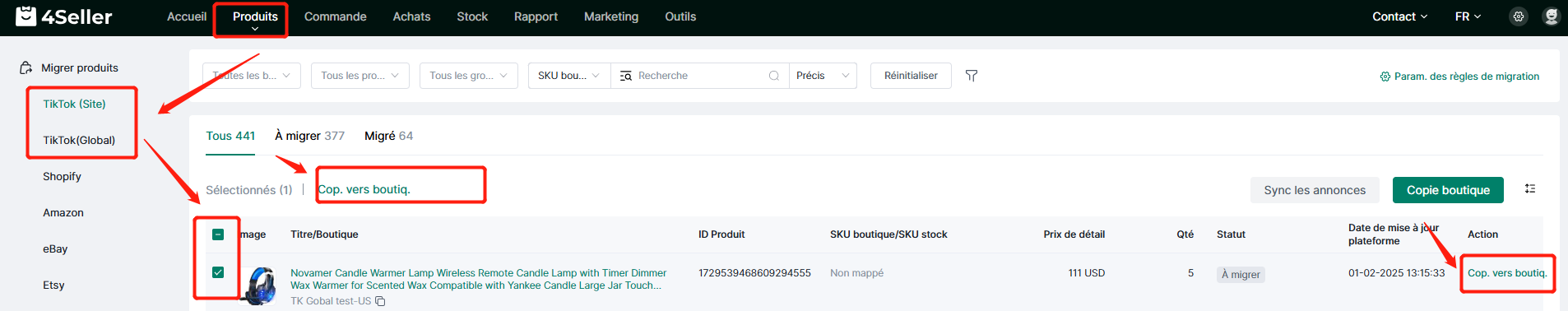The image size is (1568, 311).
Task: Select TikTok(Global) in sidebar
Action: (x=79, y=140)
